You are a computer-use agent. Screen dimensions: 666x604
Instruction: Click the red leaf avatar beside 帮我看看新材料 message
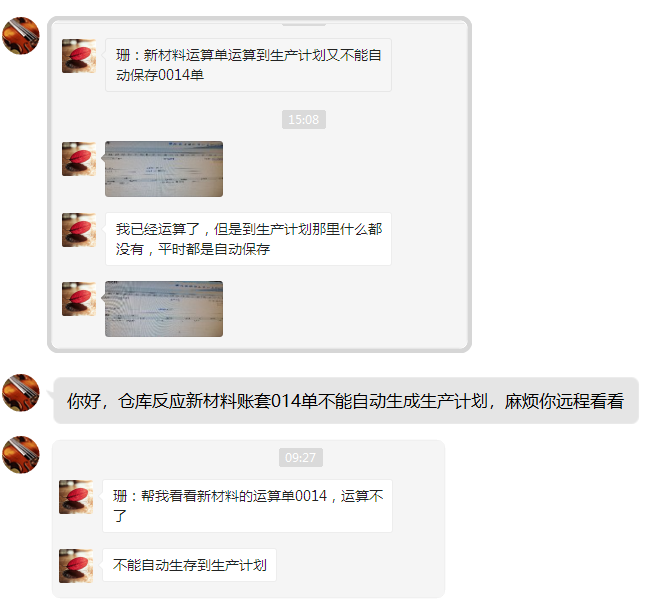(x=76, y=497)
